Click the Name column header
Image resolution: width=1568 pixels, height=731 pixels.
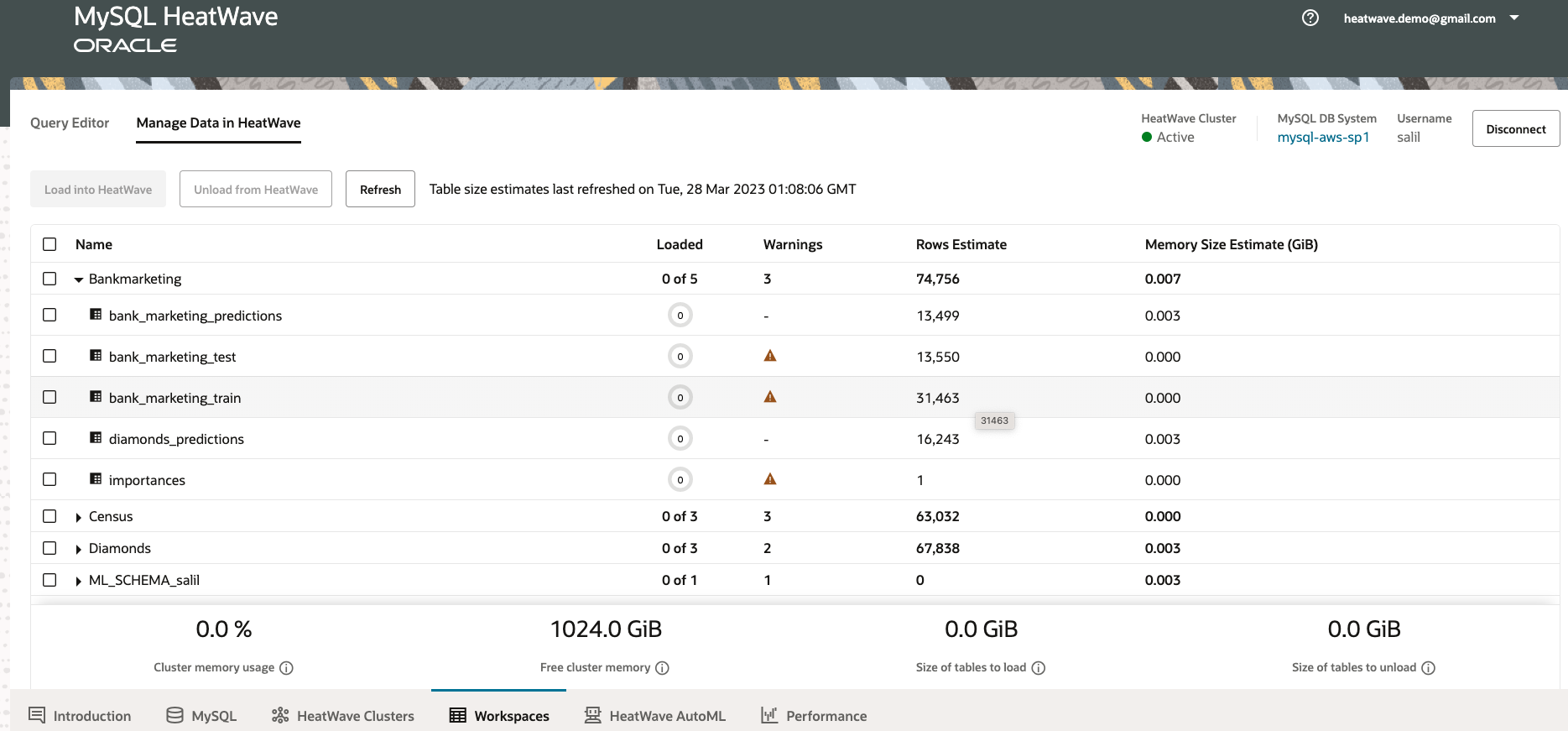point(94,244)
